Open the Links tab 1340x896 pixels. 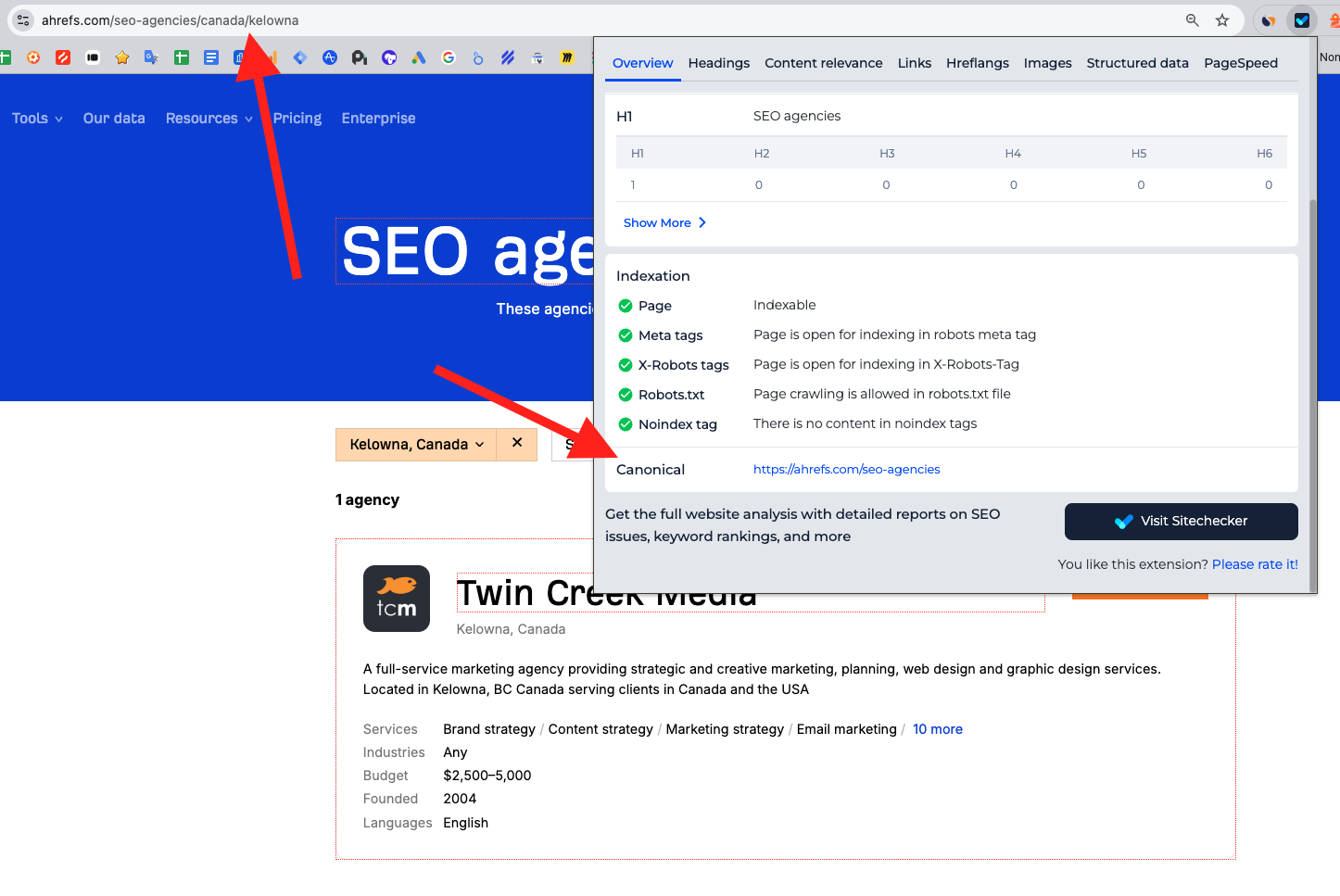point(915,63)
